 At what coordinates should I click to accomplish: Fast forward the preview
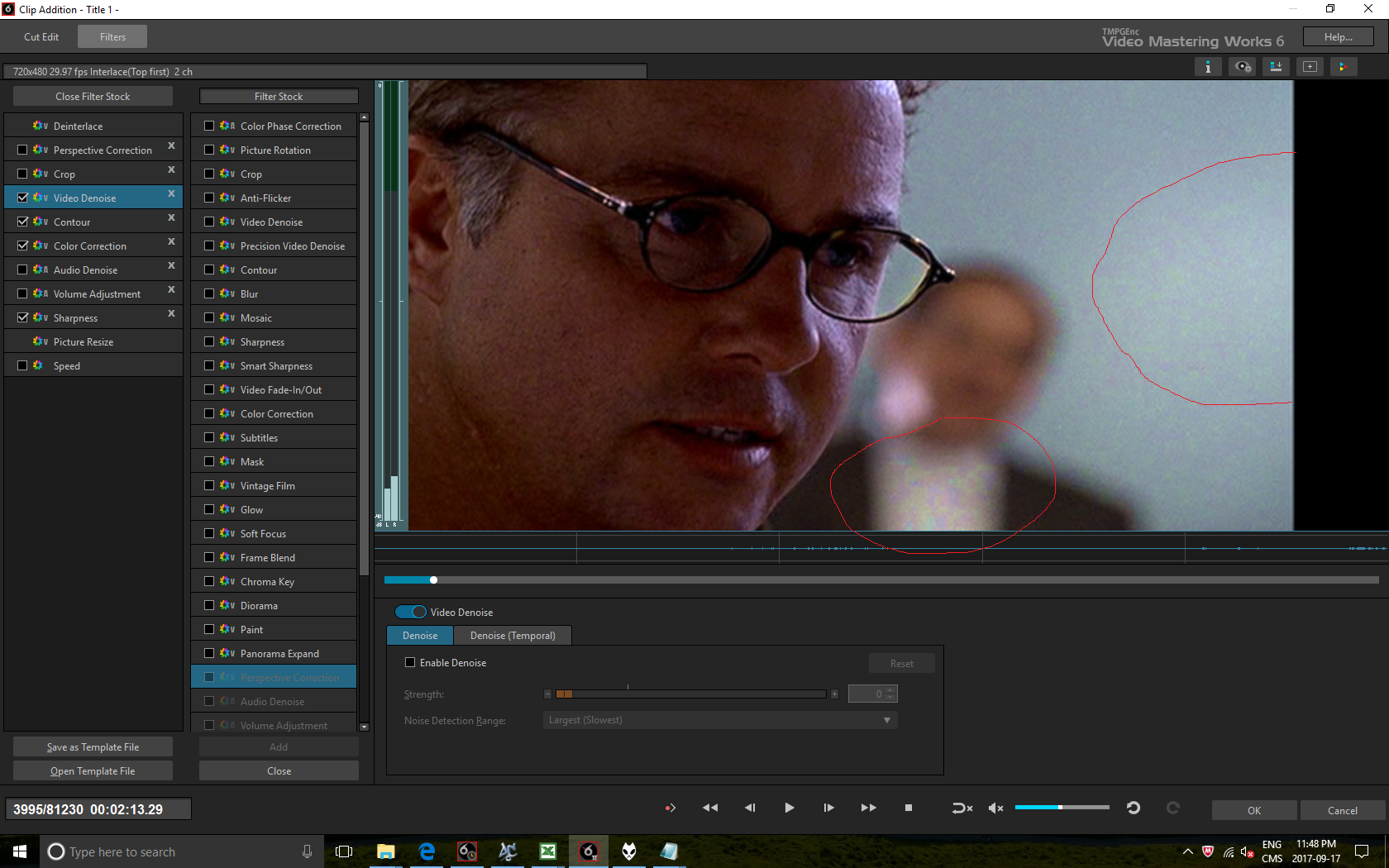click(868, 808)
